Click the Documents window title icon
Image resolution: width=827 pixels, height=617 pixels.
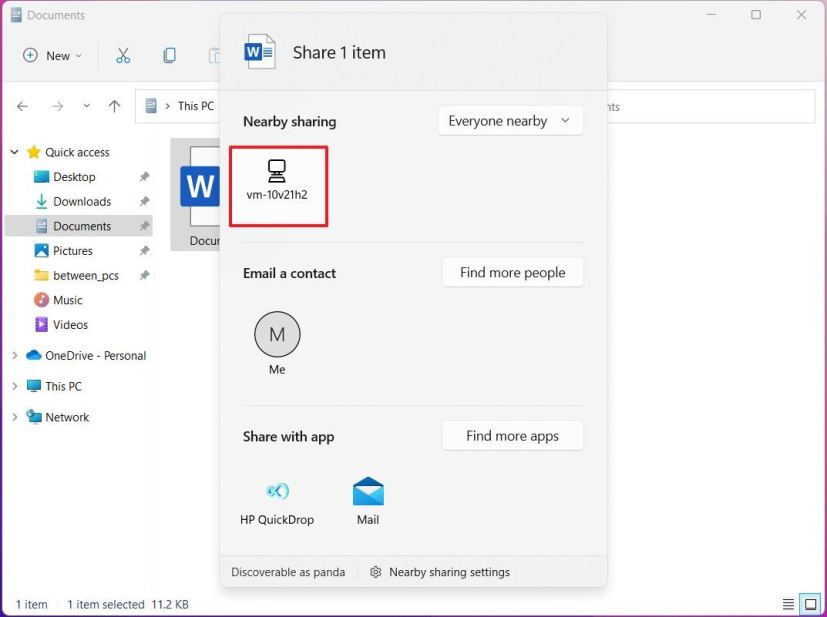[16, 15]
